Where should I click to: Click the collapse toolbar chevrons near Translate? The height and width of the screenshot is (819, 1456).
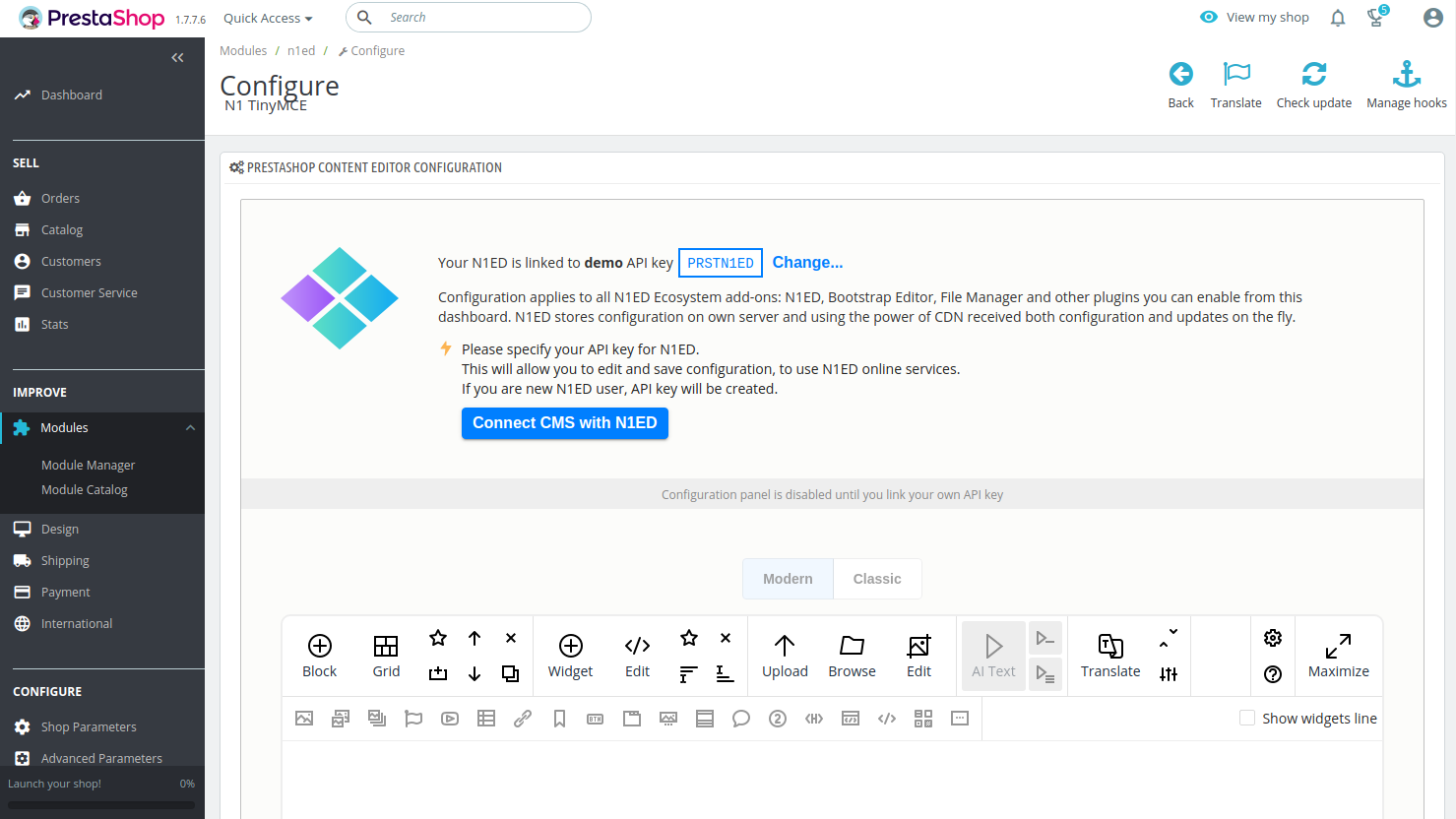(1169, 638)
